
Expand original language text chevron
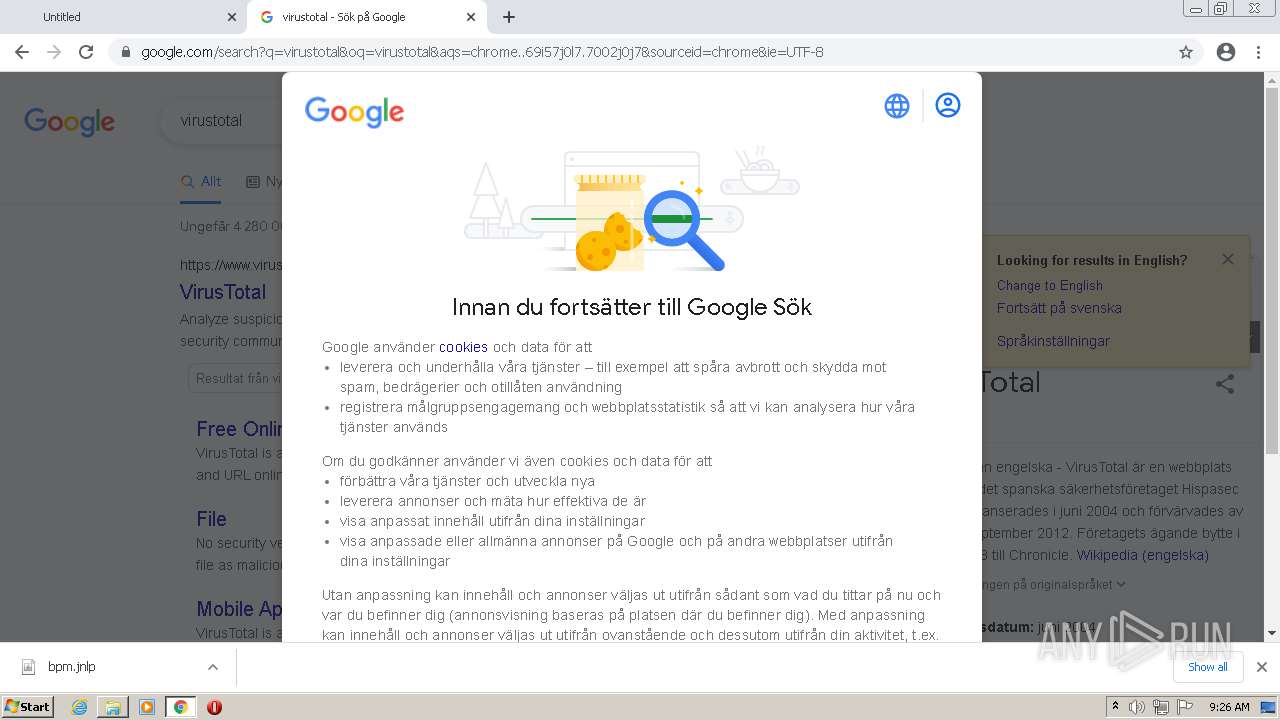pos(1121,584)
